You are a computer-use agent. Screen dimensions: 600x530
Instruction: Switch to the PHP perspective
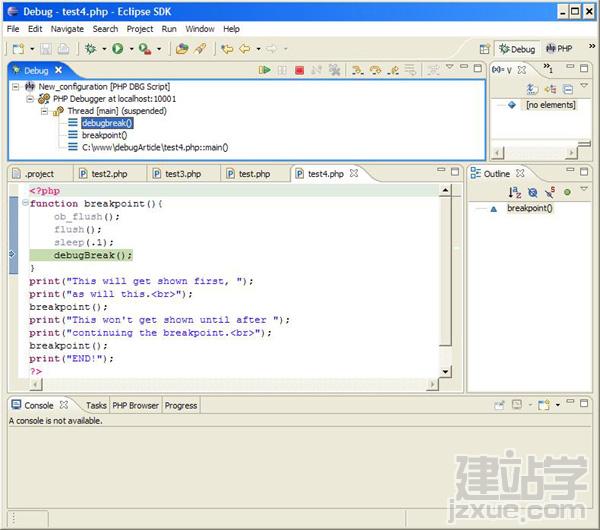tap(559, 49)
